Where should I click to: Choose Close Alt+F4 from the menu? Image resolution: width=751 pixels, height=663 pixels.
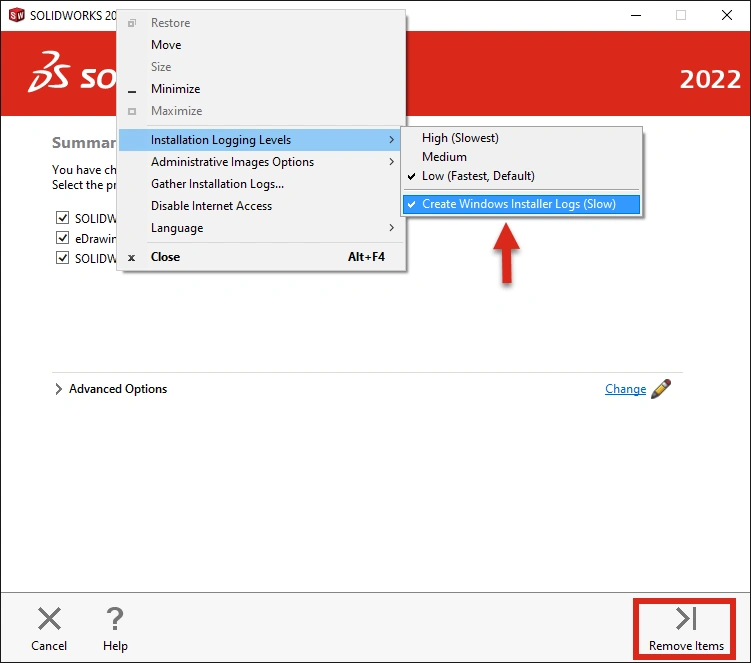click(260, 257)
